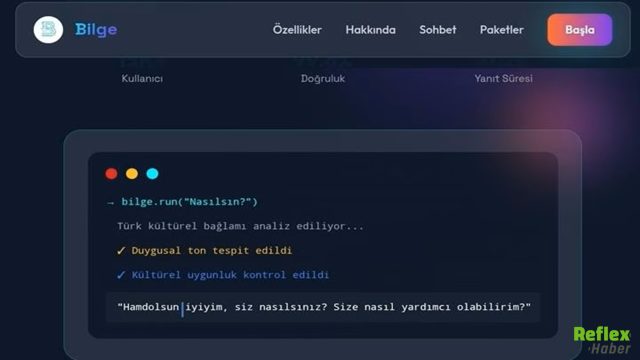
Task: Open the Özellikler menu item
Action: [x=297, y=30]
